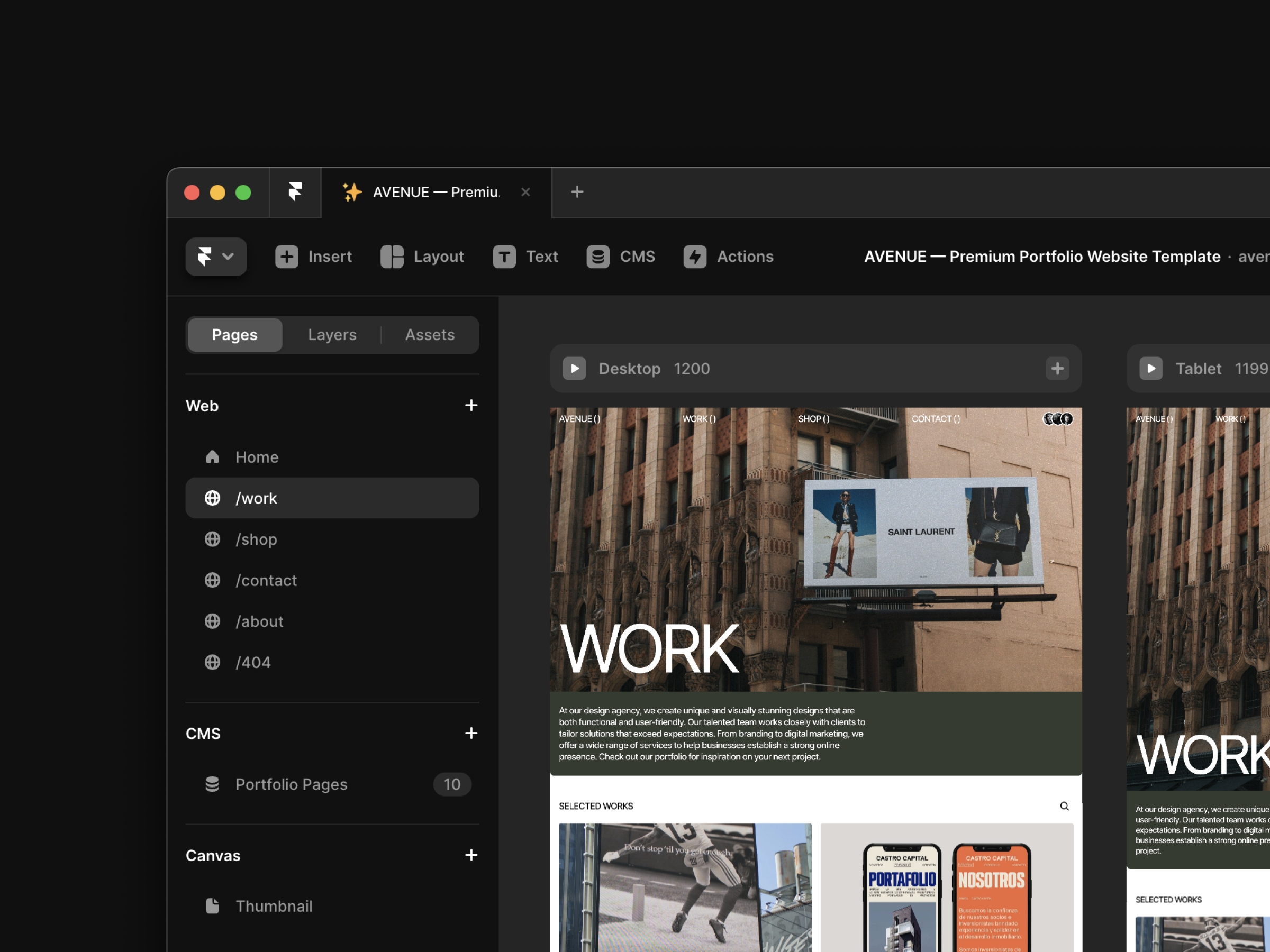
Task: Click the Actions lightning icon
Action: (x=695, y=257)
